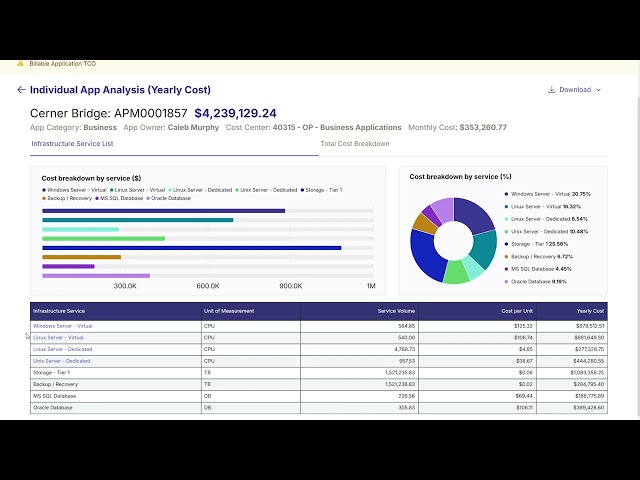Image resolution: width=640 pixels, height=480 pixels.
Task: Toggle Windows Server - Virtual 20.75% donut legend entry
Action: tap(547, 194)
